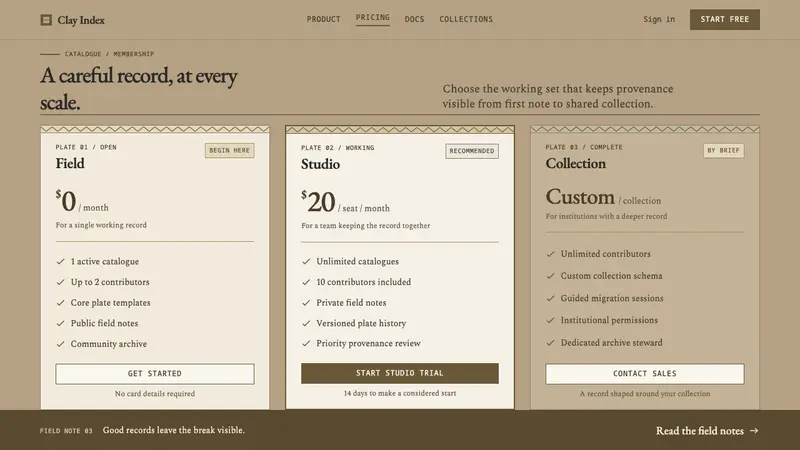This screenshot has height=450, width=800.
Task: Click the 'PLATE 03 / COMPLETE' label
Action: (584, 147)
